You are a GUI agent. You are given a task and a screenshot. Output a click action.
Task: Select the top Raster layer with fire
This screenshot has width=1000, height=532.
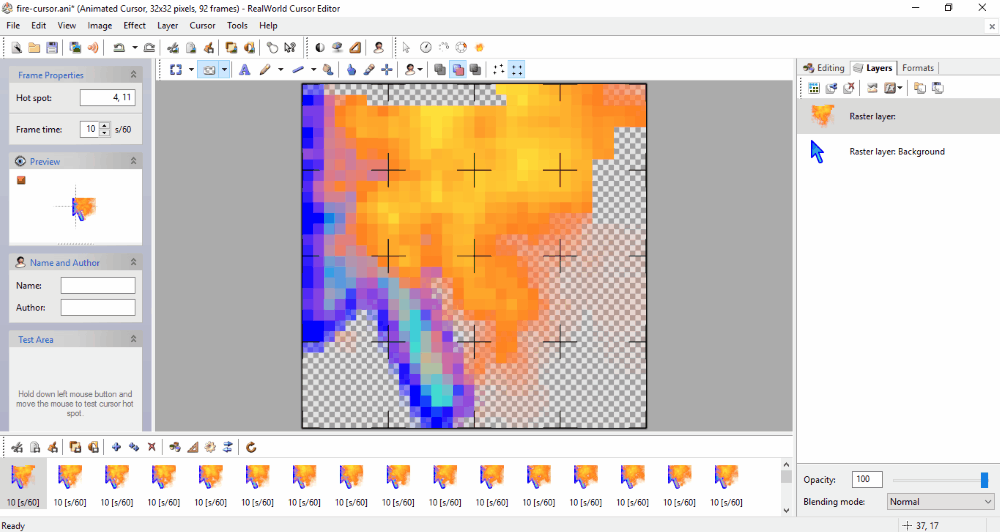898,116
